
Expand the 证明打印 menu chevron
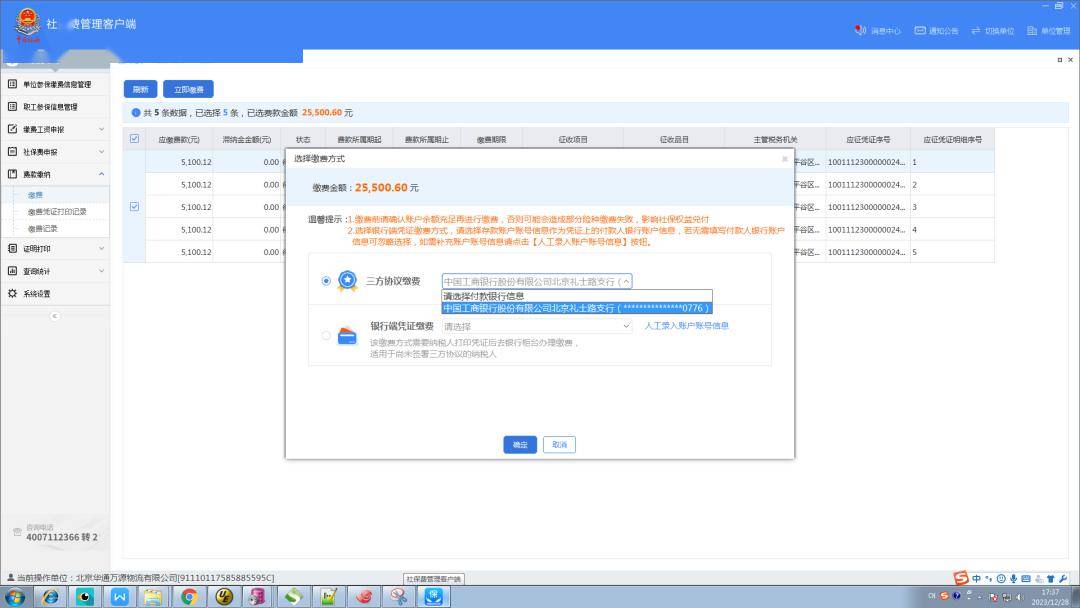101,249
